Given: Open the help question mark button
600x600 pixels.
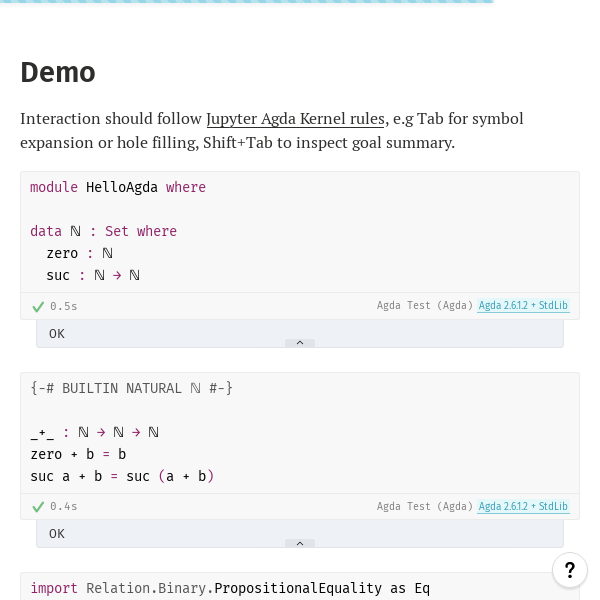Looking at the screenshot, I should click(x=569, y=570).
